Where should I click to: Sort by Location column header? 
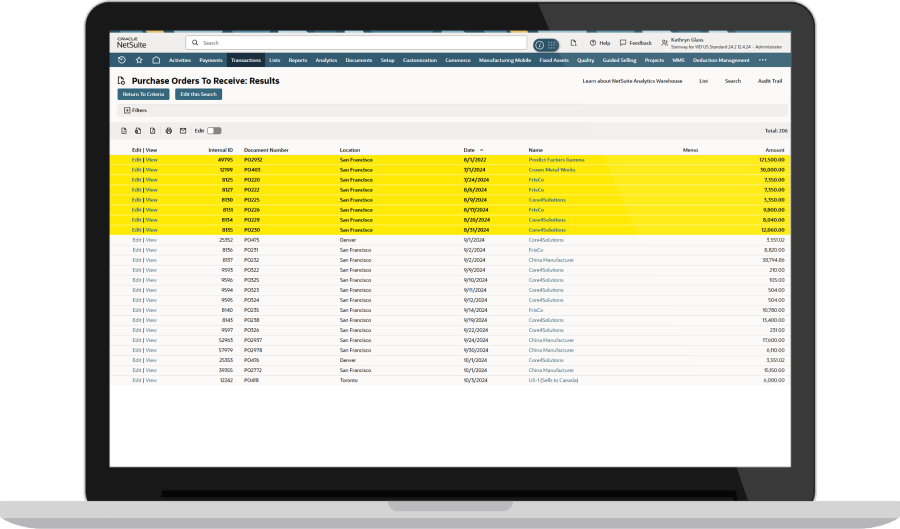350,150
